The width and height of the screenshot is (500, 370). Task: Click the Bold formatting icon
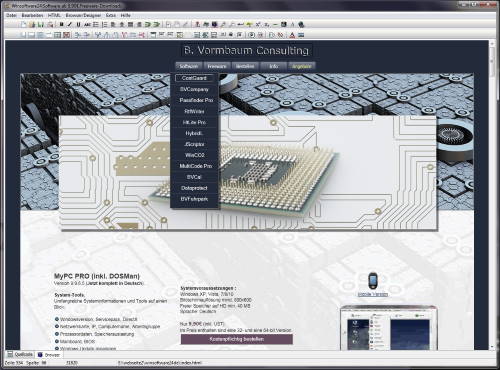tap(61, 24)
